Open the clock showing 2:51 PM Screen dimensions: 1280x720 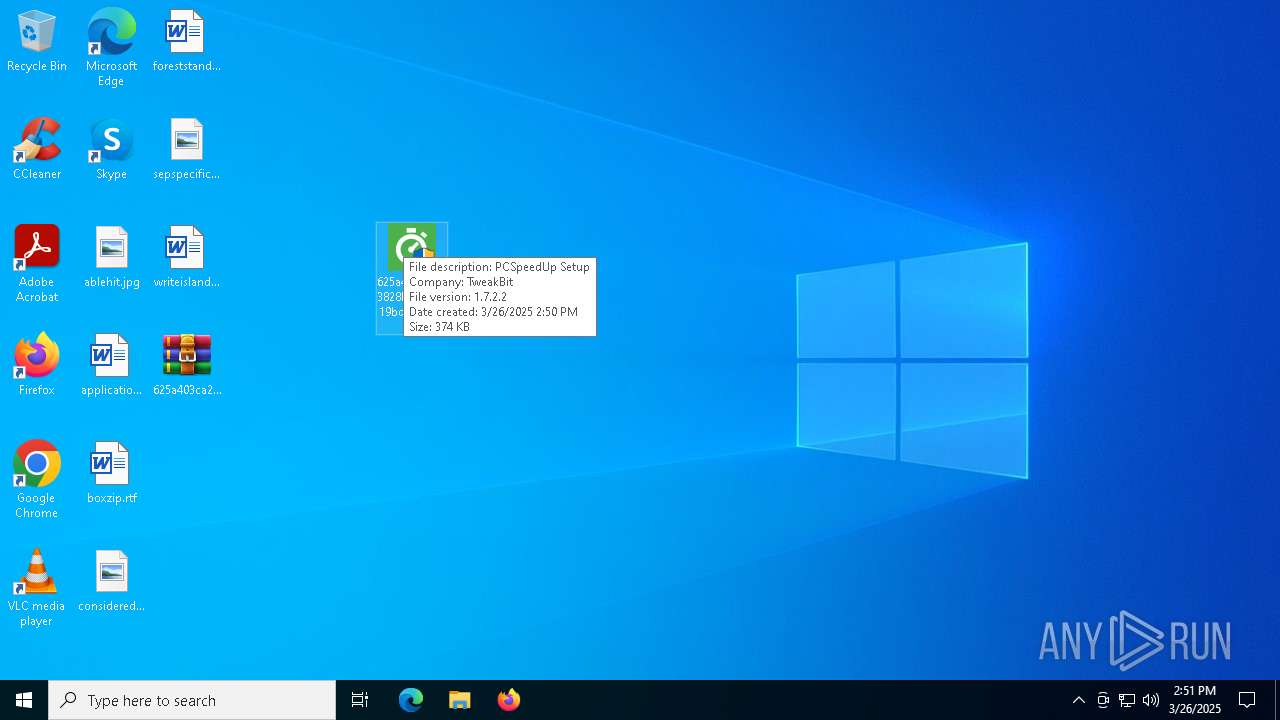point(1195,700)
